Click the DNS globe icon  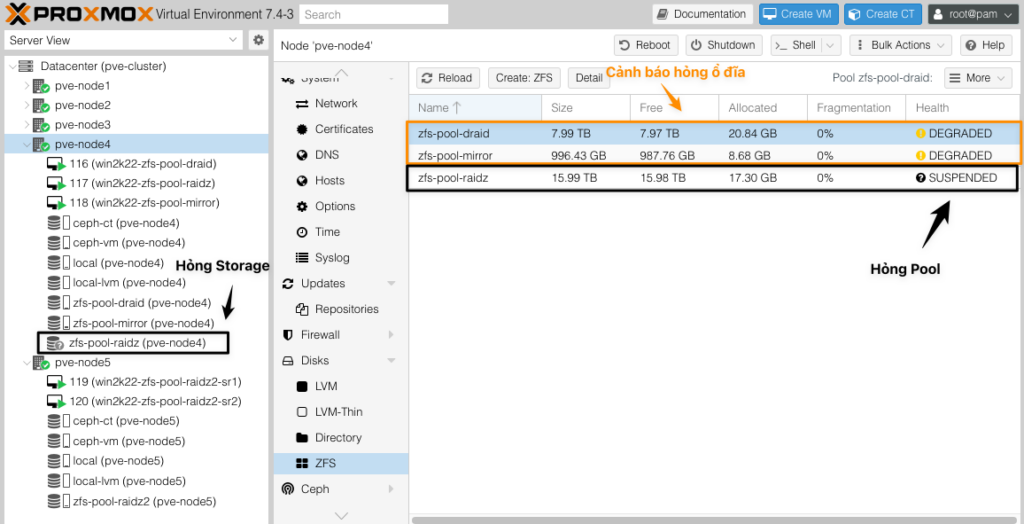[x=302, y=156]
